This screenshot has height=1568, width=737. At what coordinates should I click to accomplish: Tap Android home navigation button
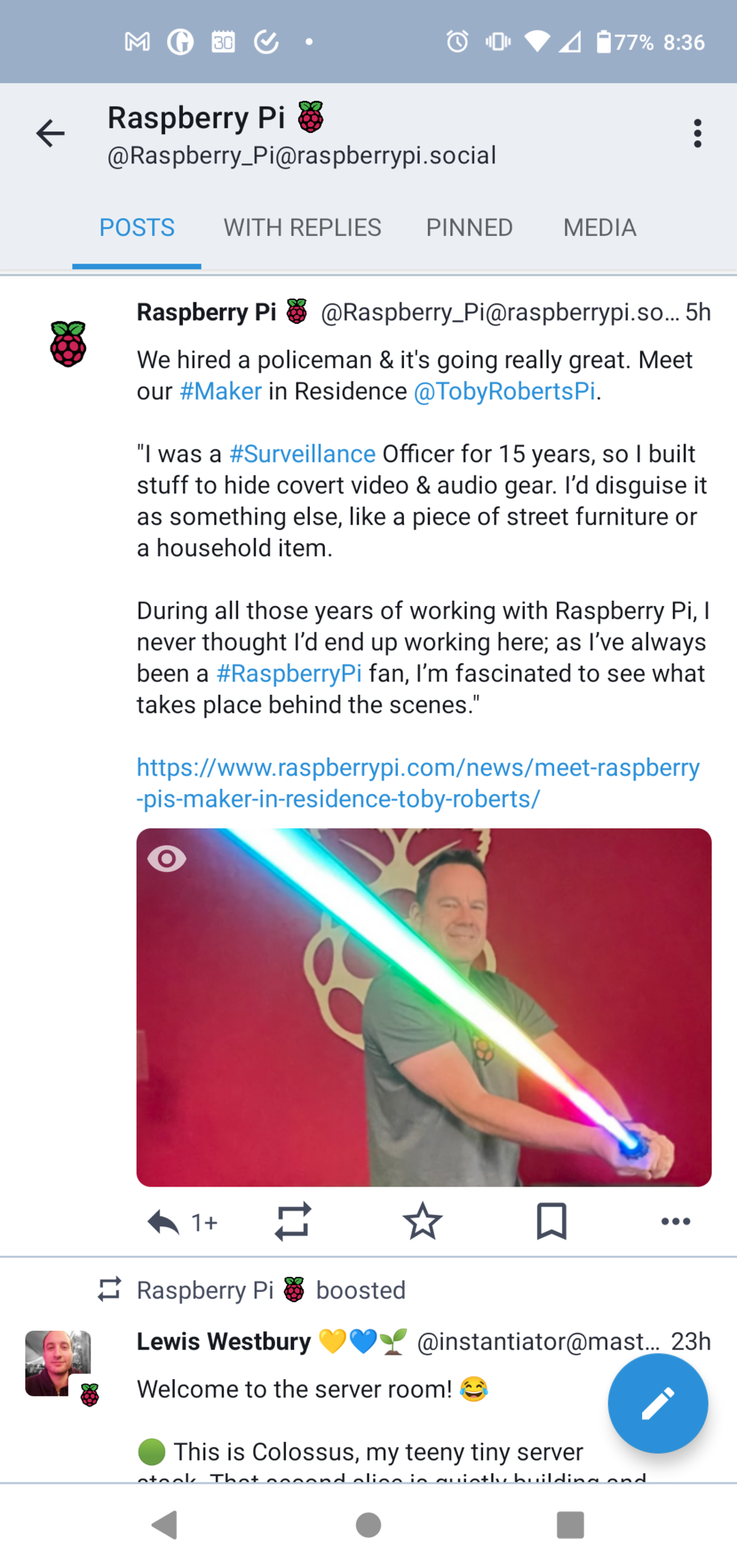pyautogui.click(x=368, y=1525)
